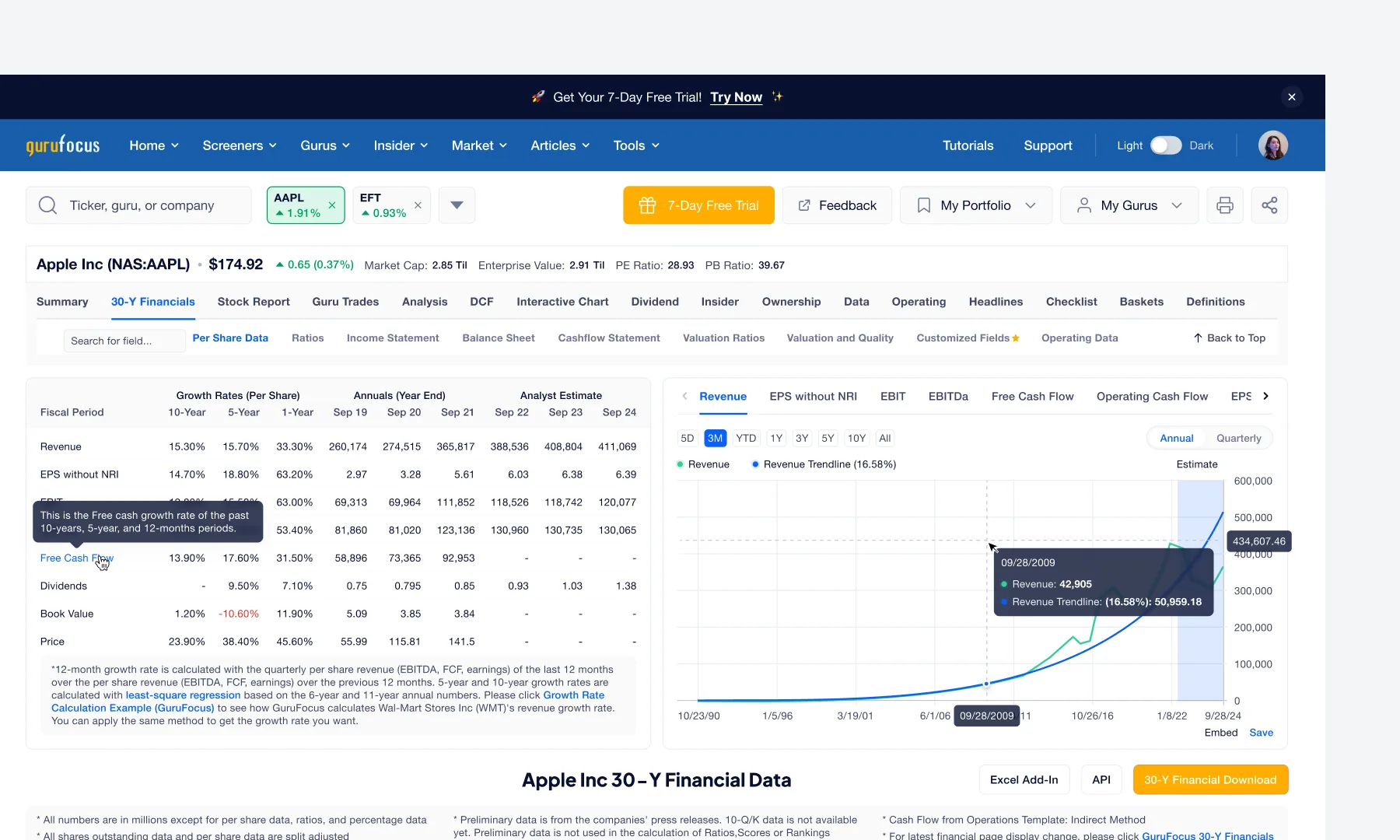Toggle the Light/Dark theme switch
The image size is (1400, 840).
pos(1166,145)
